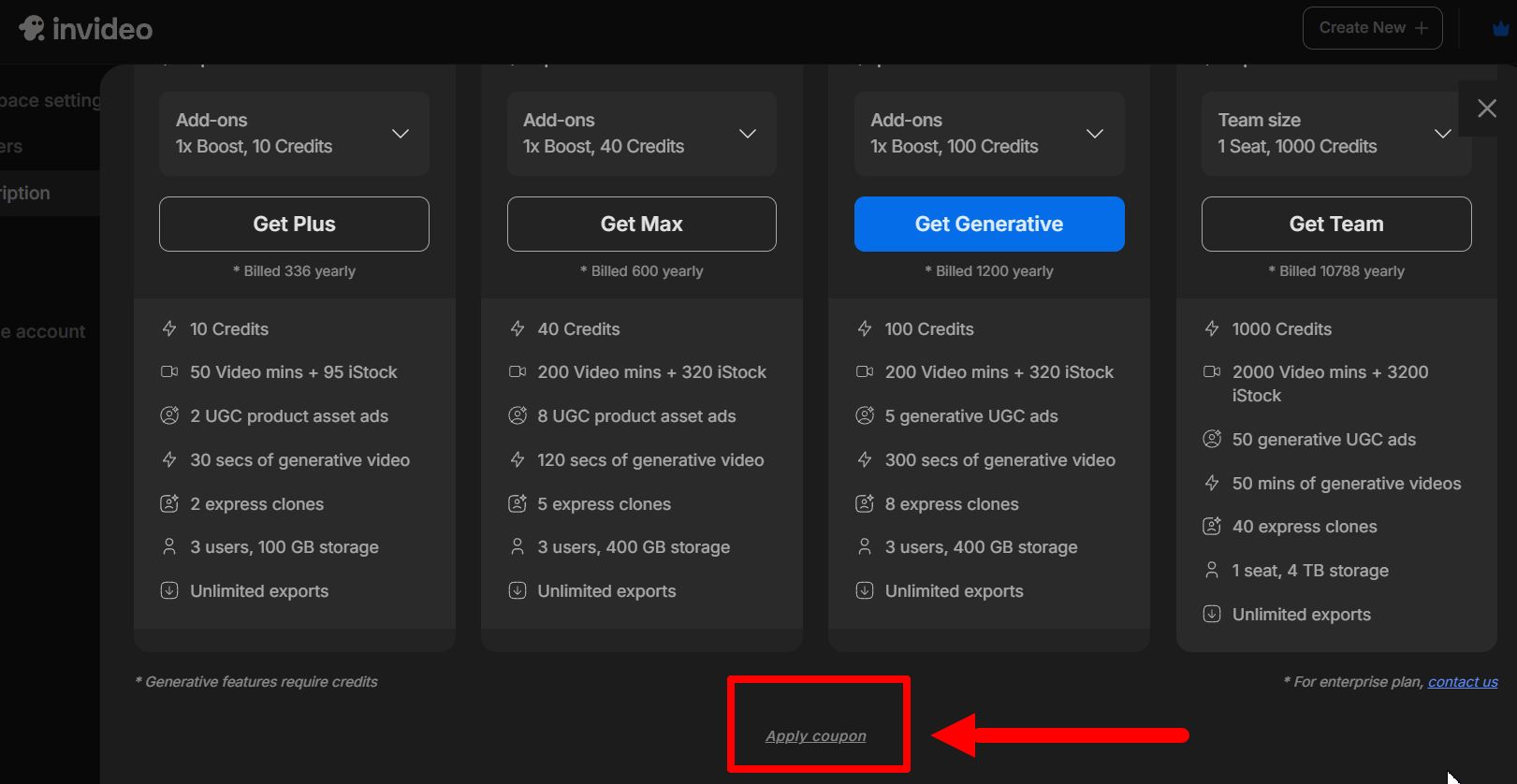
Task: Click the download icon in the Plus plan
Action: coord(169,591)
